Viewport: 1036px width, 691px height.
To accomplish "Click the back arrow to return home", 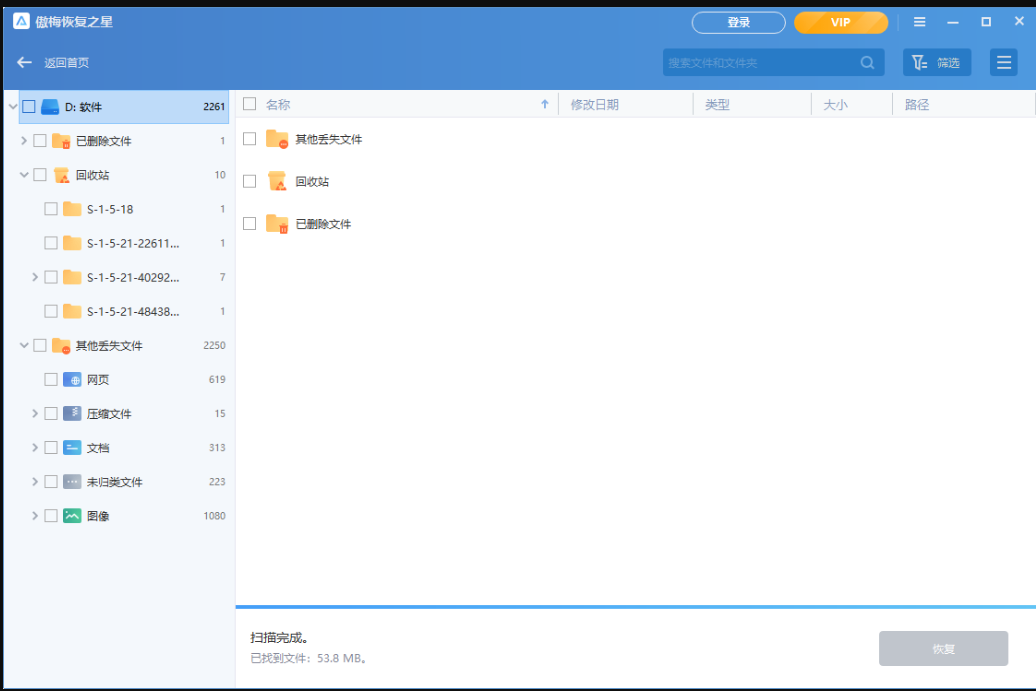I will pyautogui.click(x=25, y=63).
